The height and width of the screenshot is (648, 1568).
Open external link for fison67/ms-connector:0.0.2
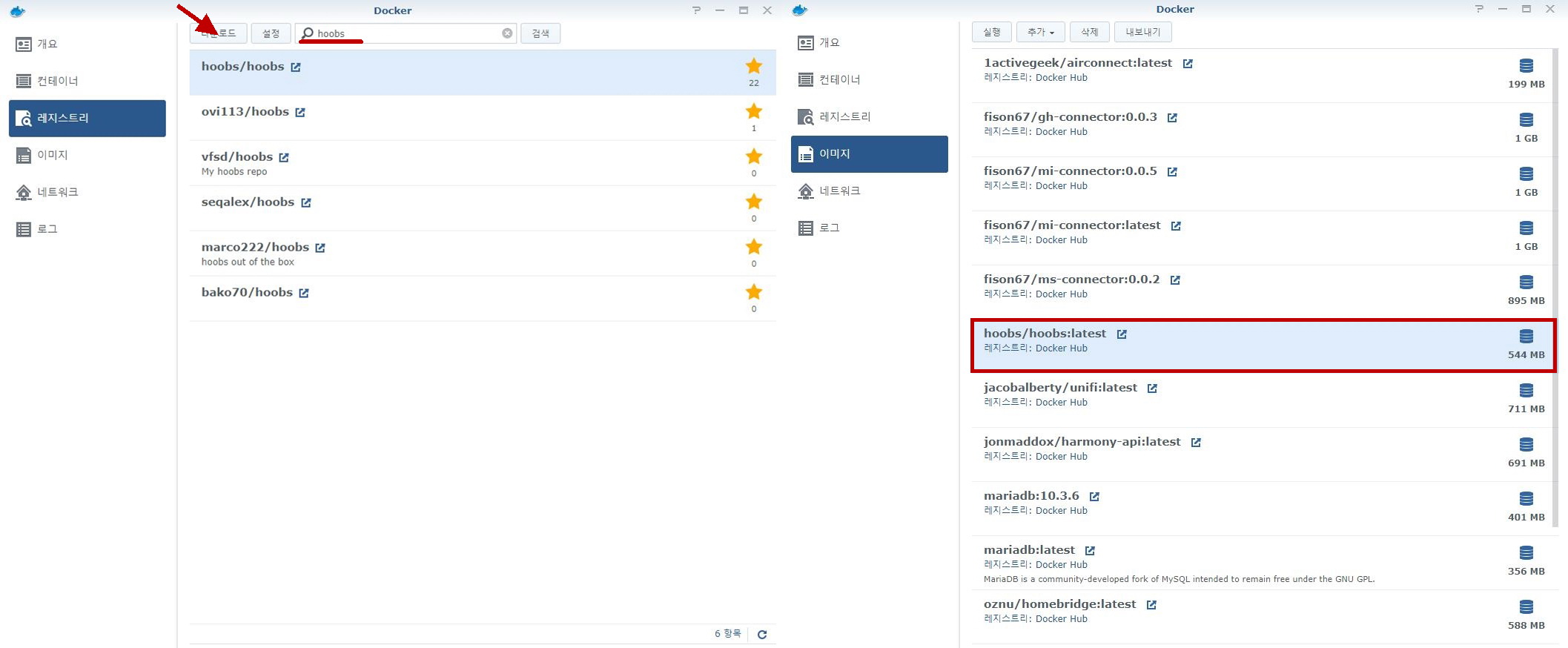pos(1175,280)
